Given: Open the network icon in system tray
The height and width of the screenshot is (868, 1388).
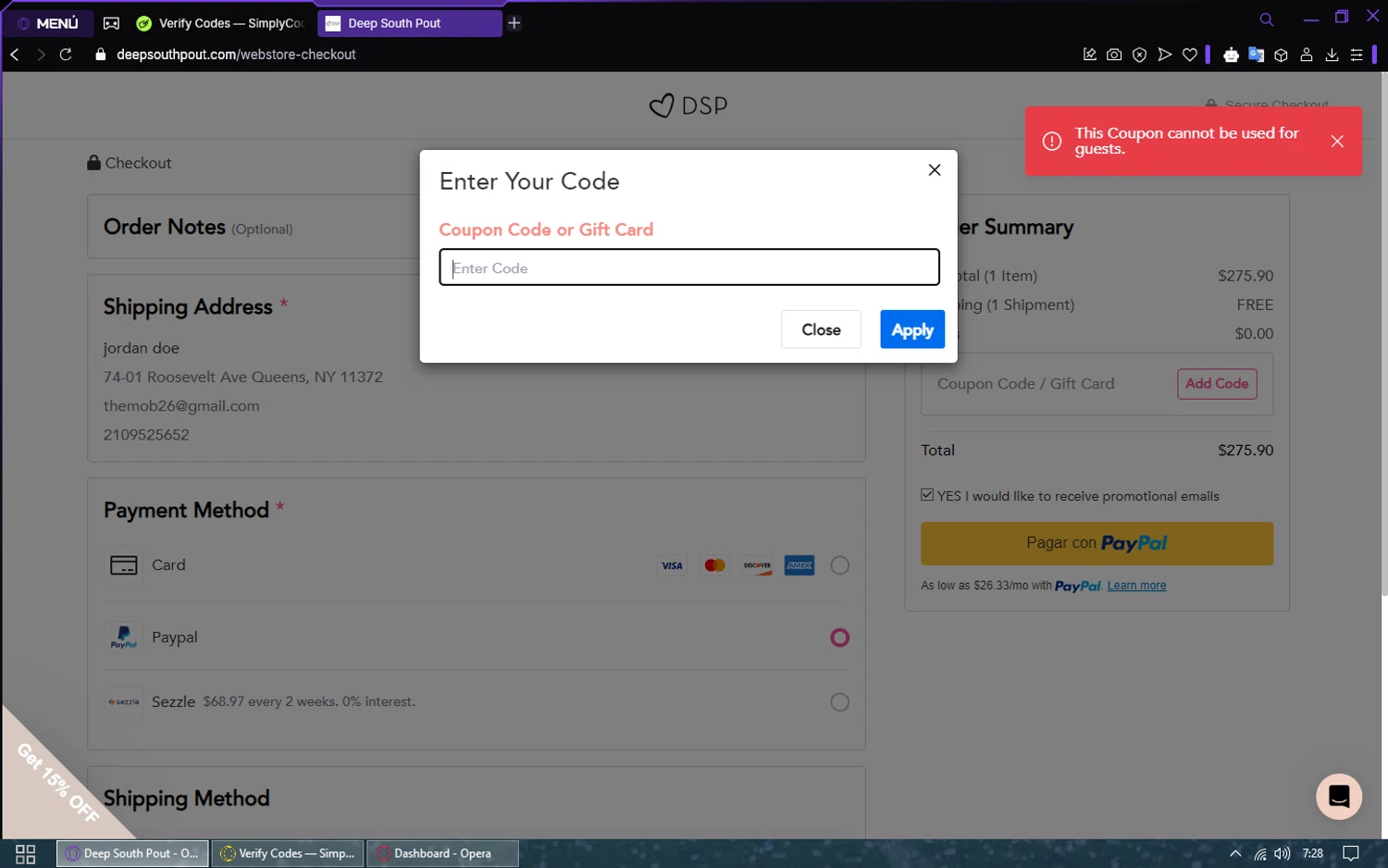Looking at the screenshot, I should tap(1260, 853).
